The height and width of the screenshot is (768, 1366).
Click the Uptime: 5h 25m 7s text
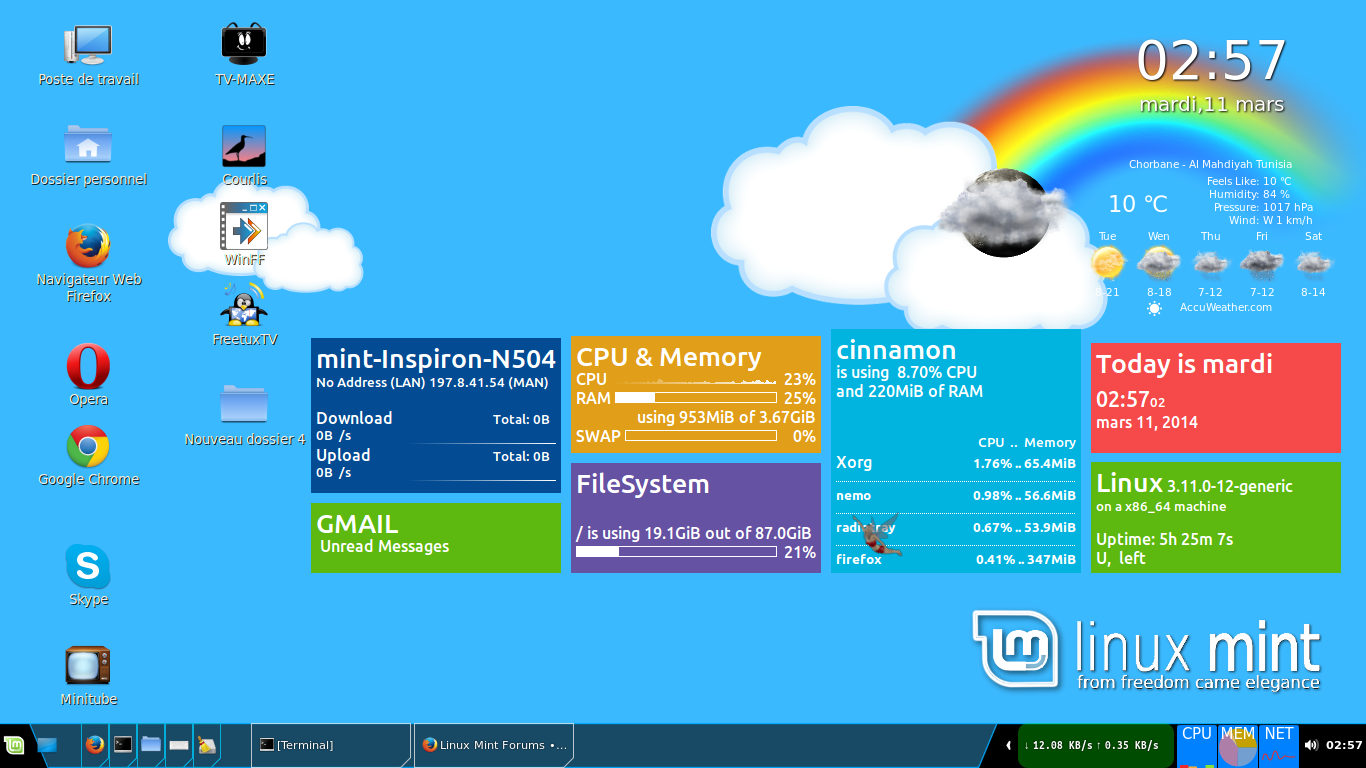(1164, 539)
